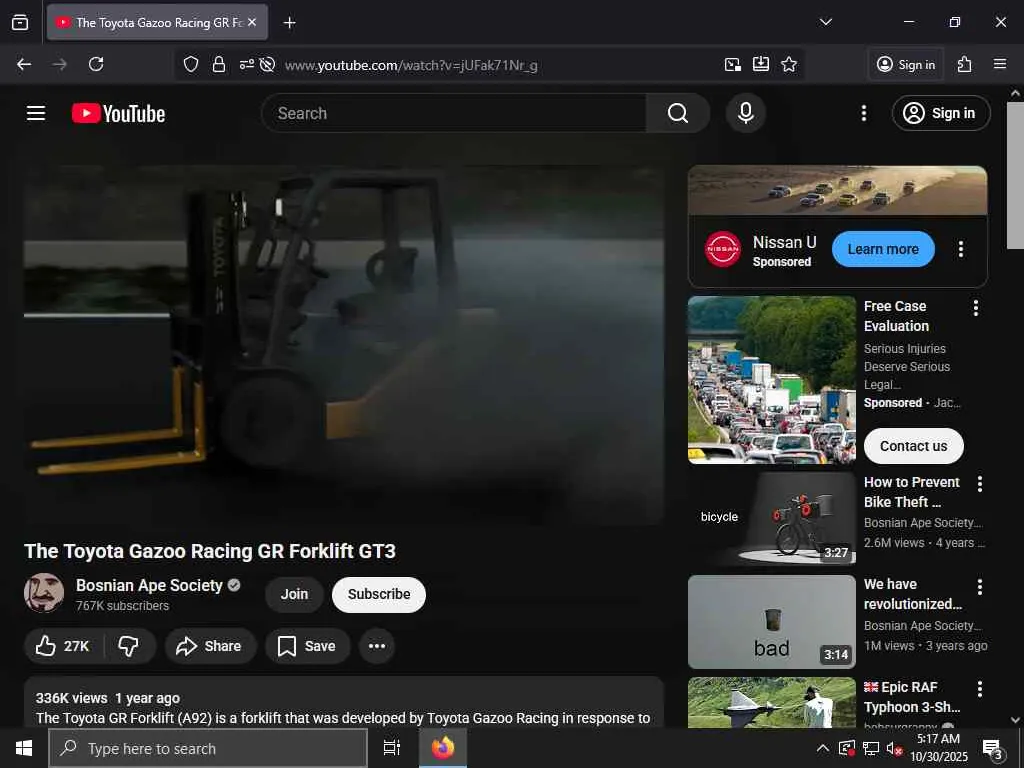The width and height of the screenshot is (1024, 768).
Task: Close the Toyota Gazoo Racing tab
Action: point(252,22)
